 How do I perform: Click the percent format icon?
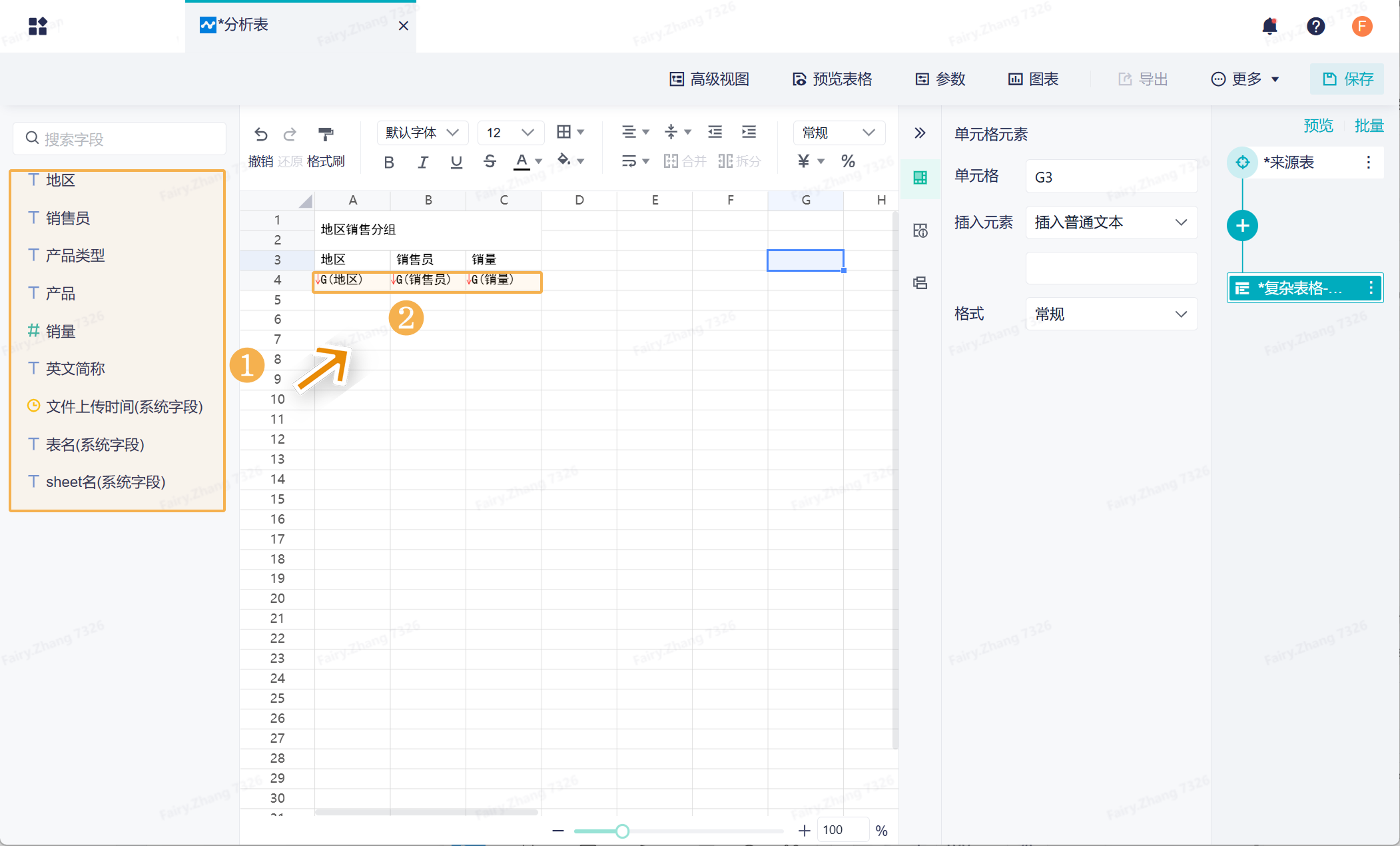847,161
